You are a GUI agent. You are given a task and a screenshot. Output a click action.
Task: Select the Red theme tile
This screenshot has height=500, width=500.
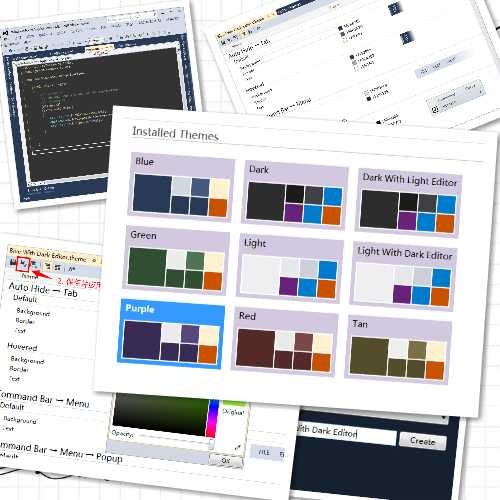pyautogui.click(x=284, y=342)
